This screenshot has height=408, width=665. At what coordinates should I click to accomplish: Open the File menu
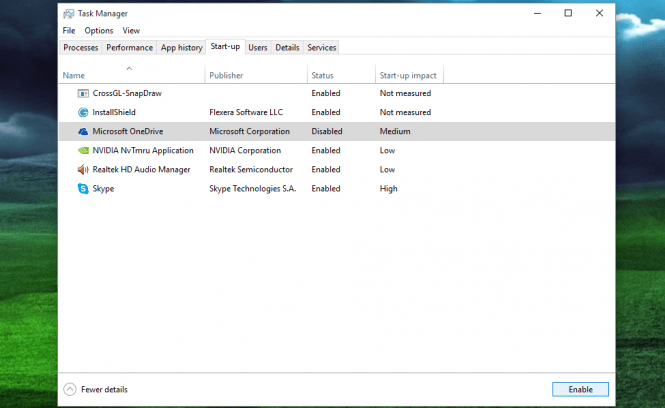pyautogui.click(x=69, y=31)
